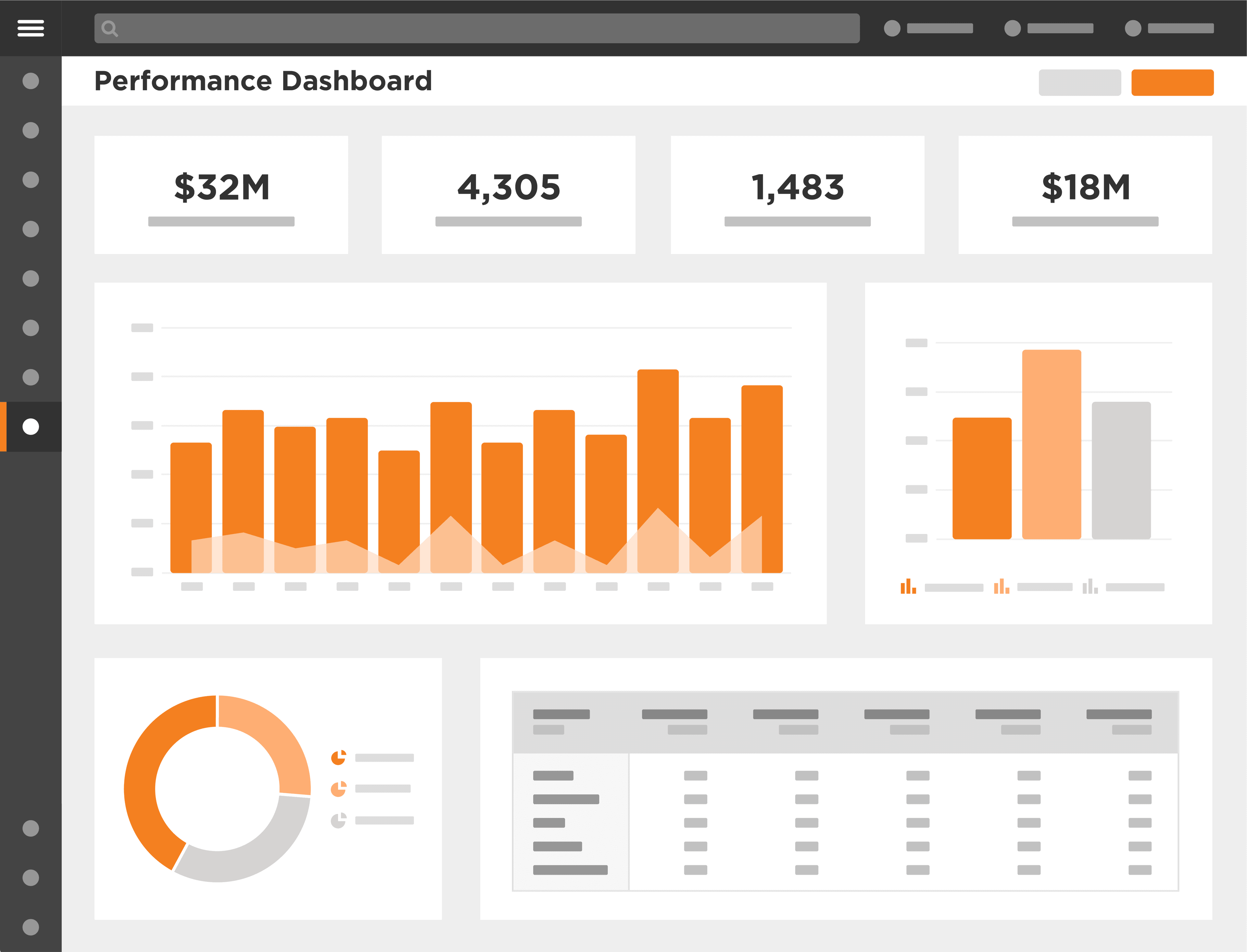Select the topmost sidebar navigation dot
The height and width of the screenshot is (952, 1247).
pos(31,81)
